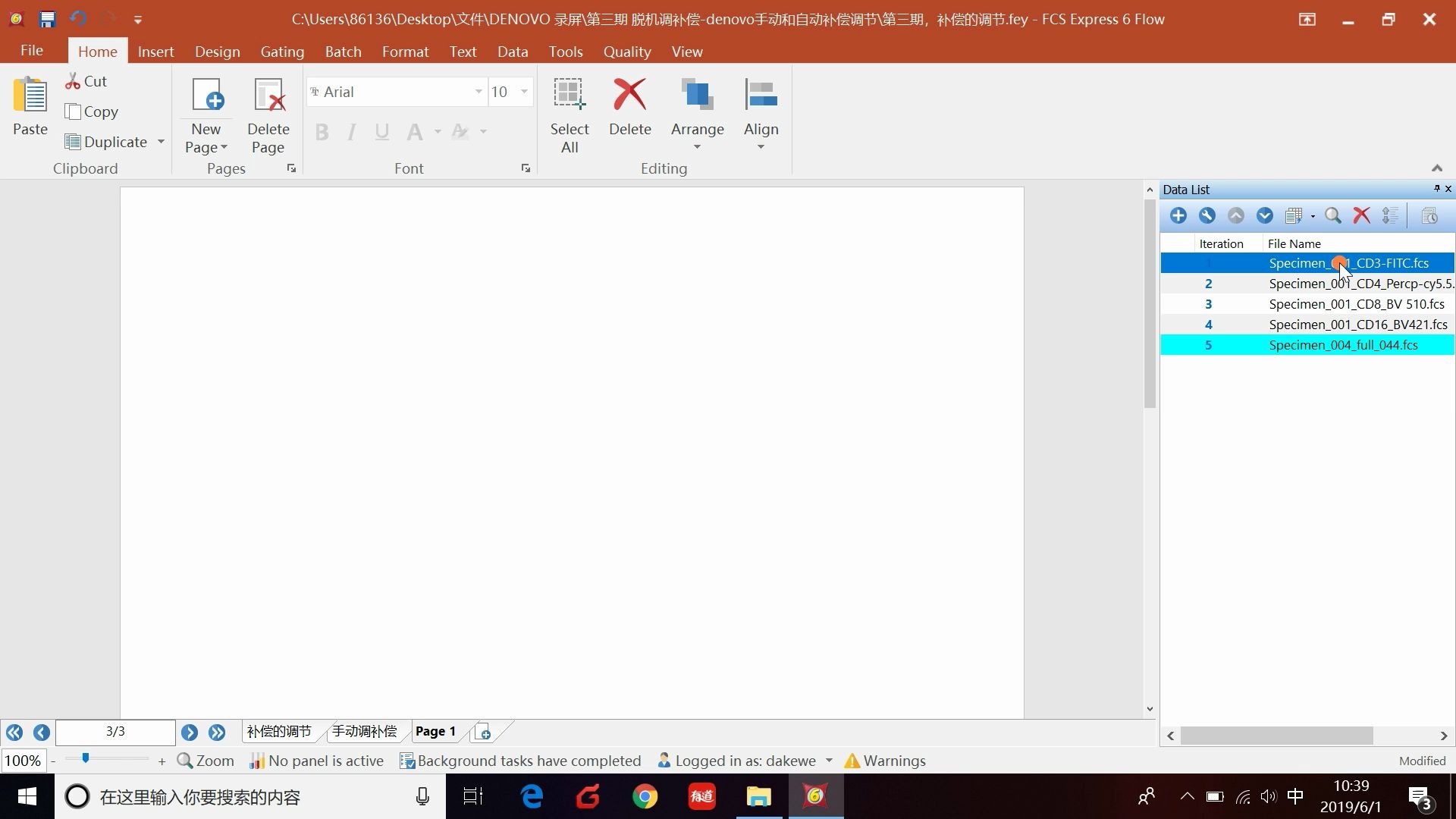Click the Add data file plus icon
1456x819 pixels.
(x=1178, y=216)
